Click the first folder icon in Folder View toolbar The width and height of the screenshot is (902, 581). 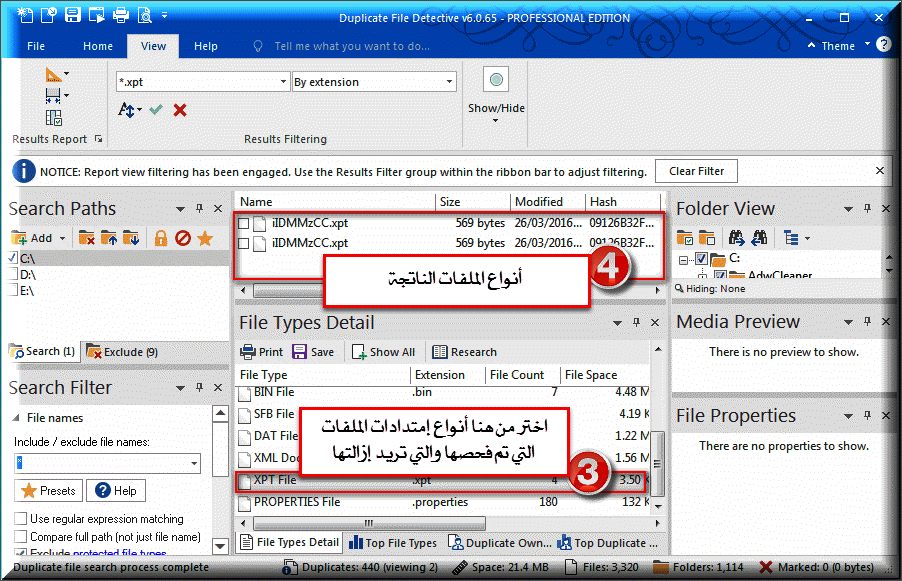[x=685, y=238]
